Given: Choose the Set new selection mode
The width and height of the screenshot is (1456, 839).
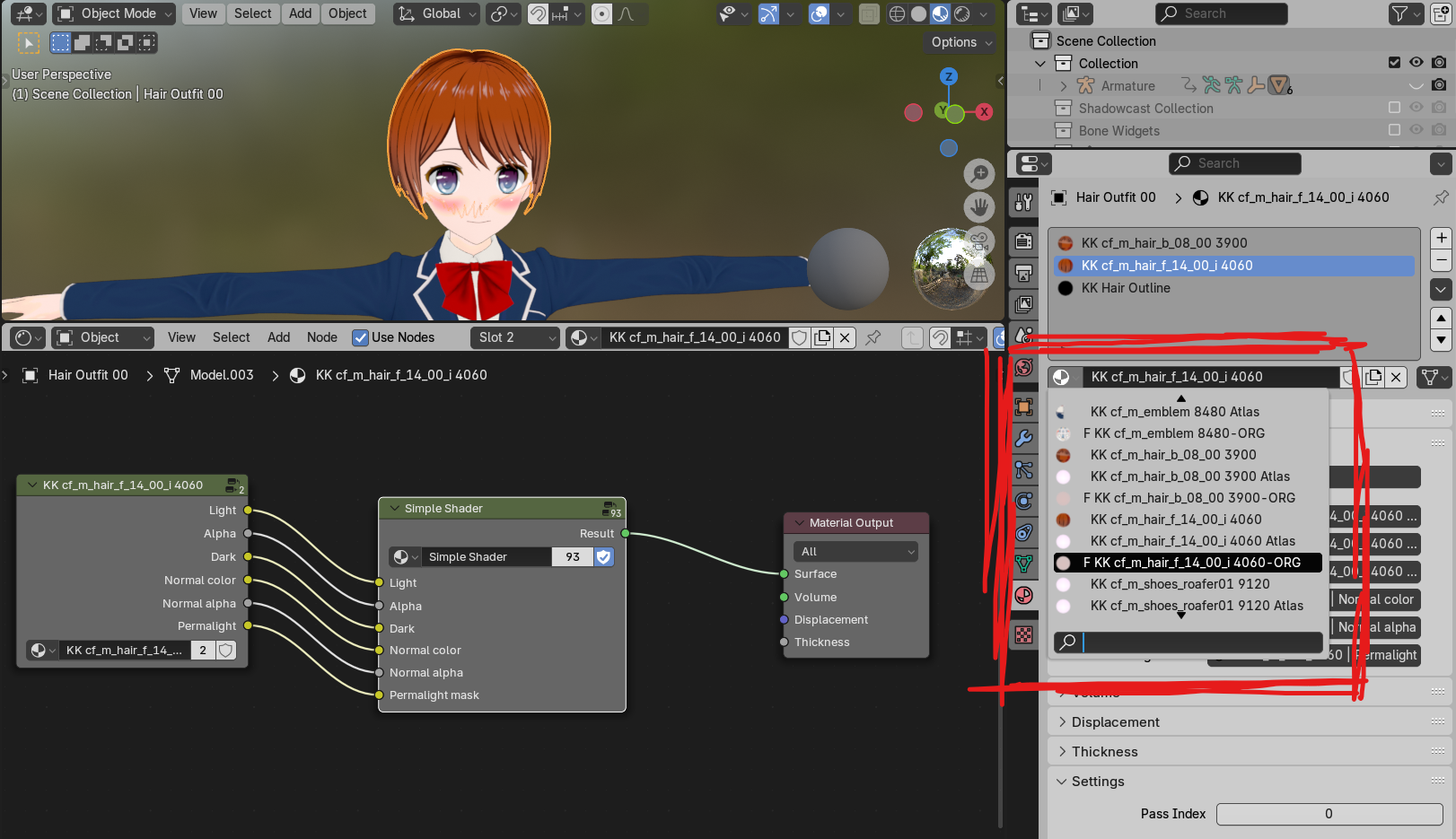Looking at the screenshot, I should coord(61,42).
